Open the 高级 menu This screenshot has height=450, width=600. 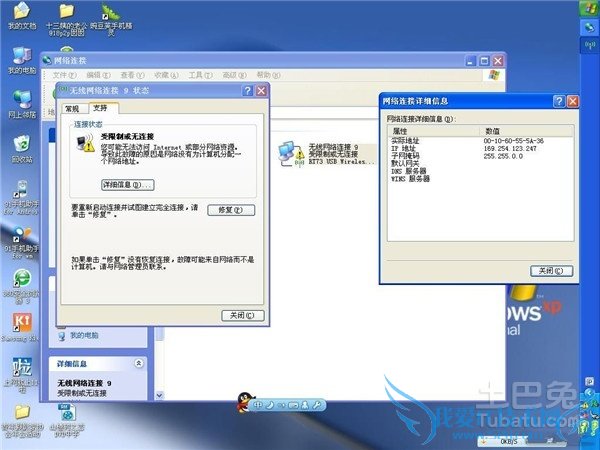[235, 75]
